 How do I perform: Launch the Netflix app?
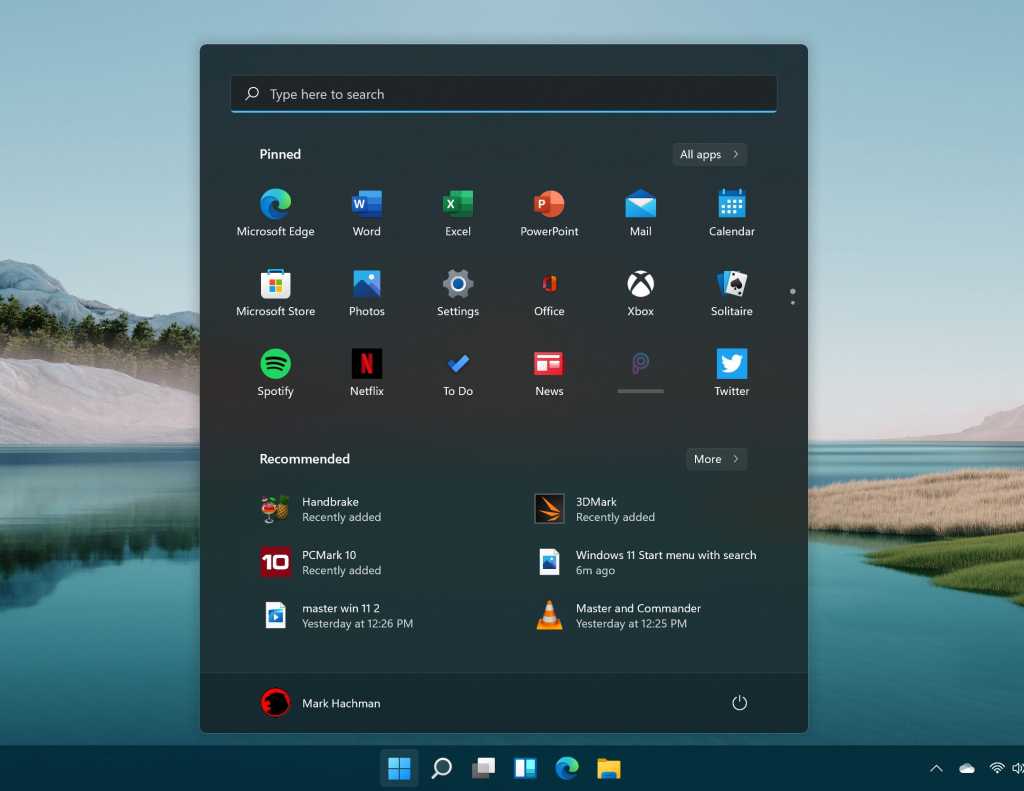tap(366, 372)
